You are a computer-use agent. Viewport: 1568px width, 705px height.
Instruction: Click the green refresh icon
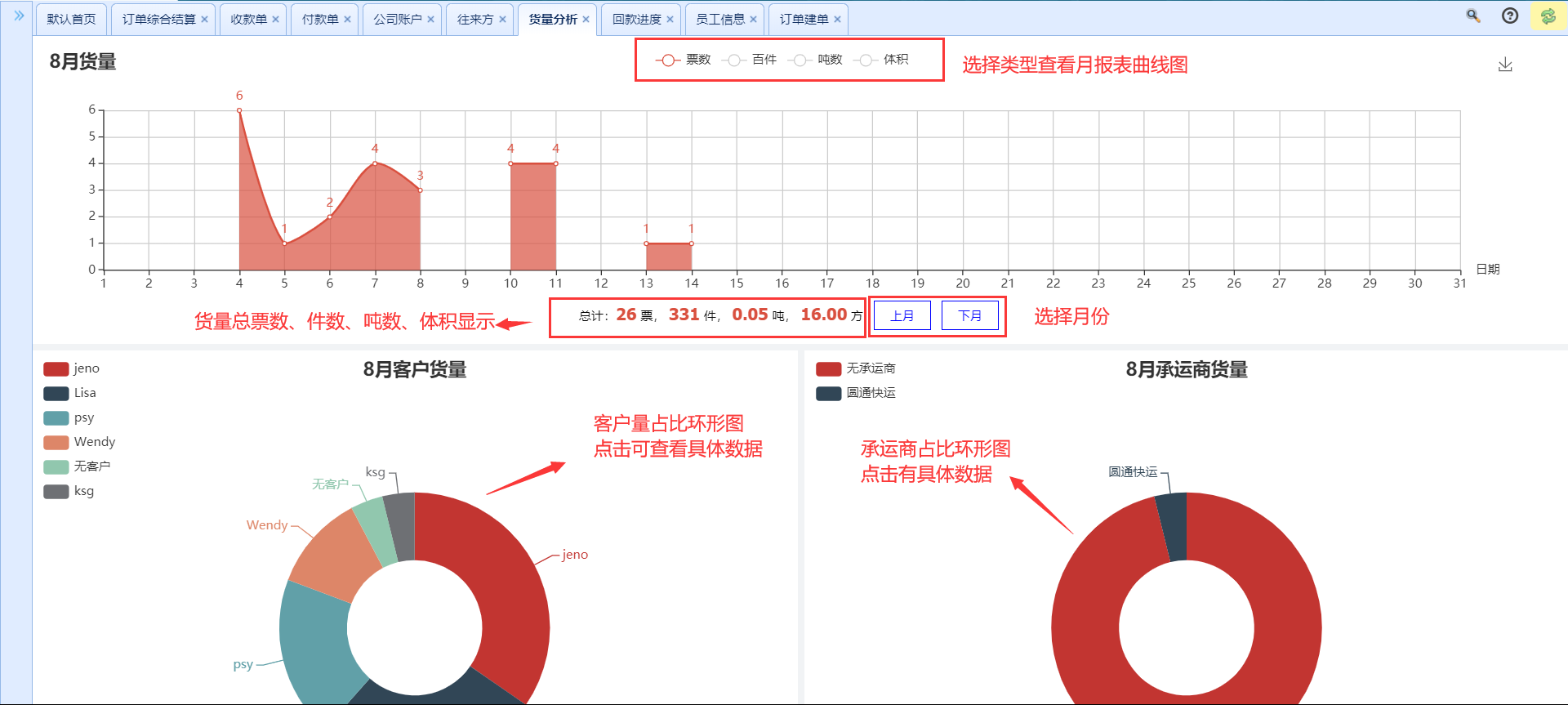tap(1548, 16)
